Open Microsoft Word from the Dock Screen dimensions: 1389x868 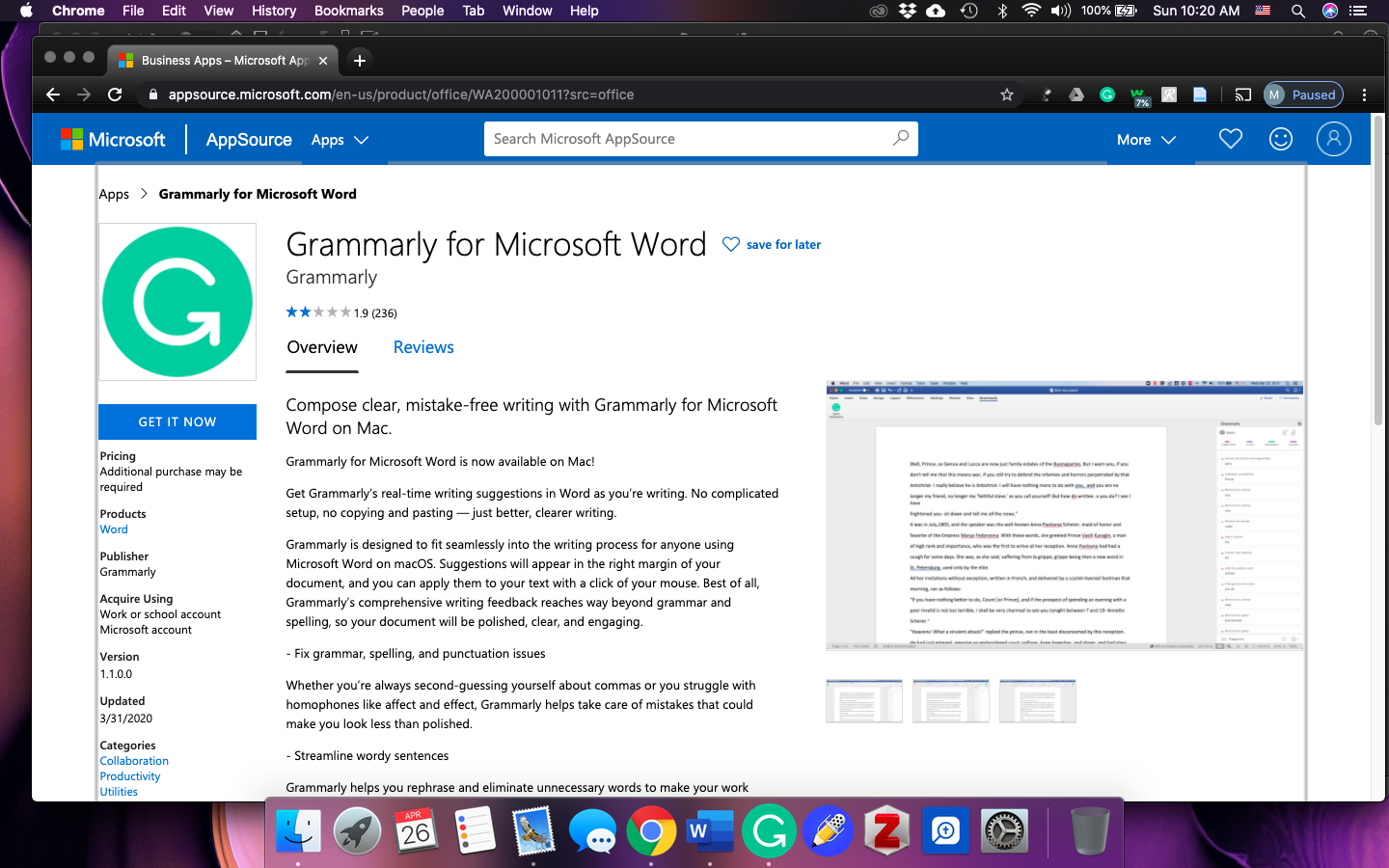[710, 830]
